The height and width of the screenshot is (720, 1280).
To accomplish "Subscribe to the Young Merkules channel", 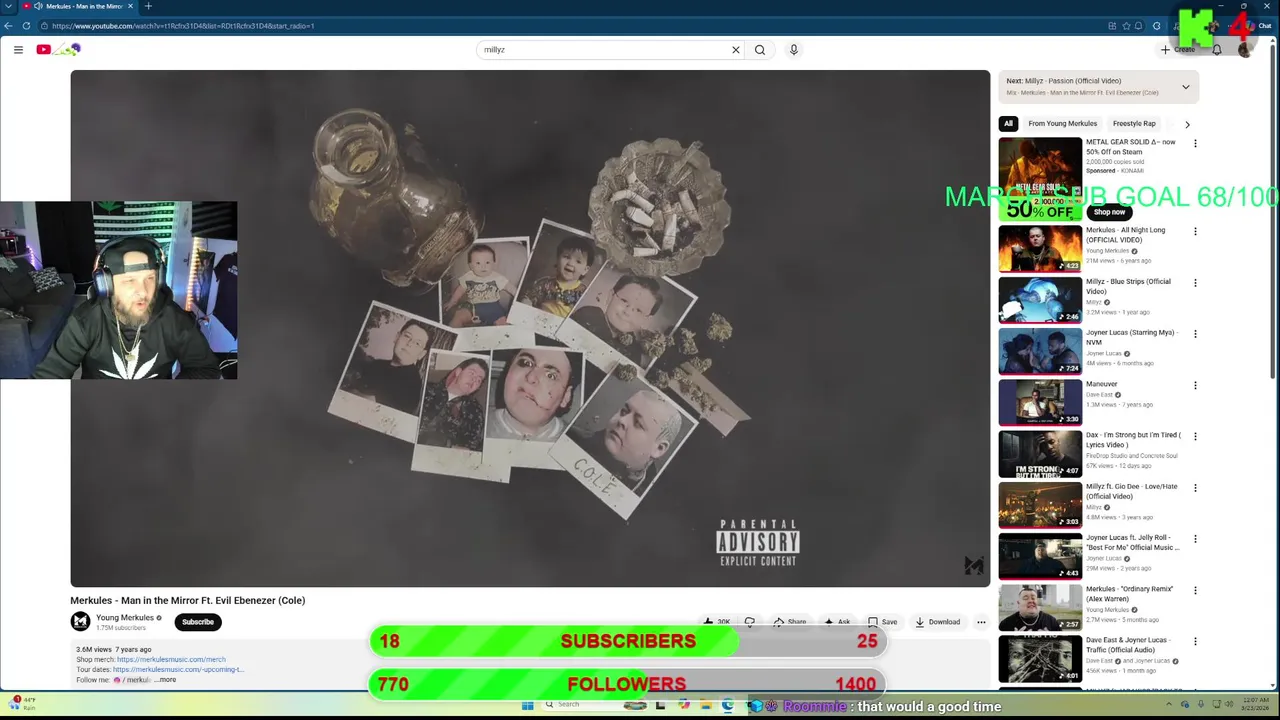I will (198, 622).
